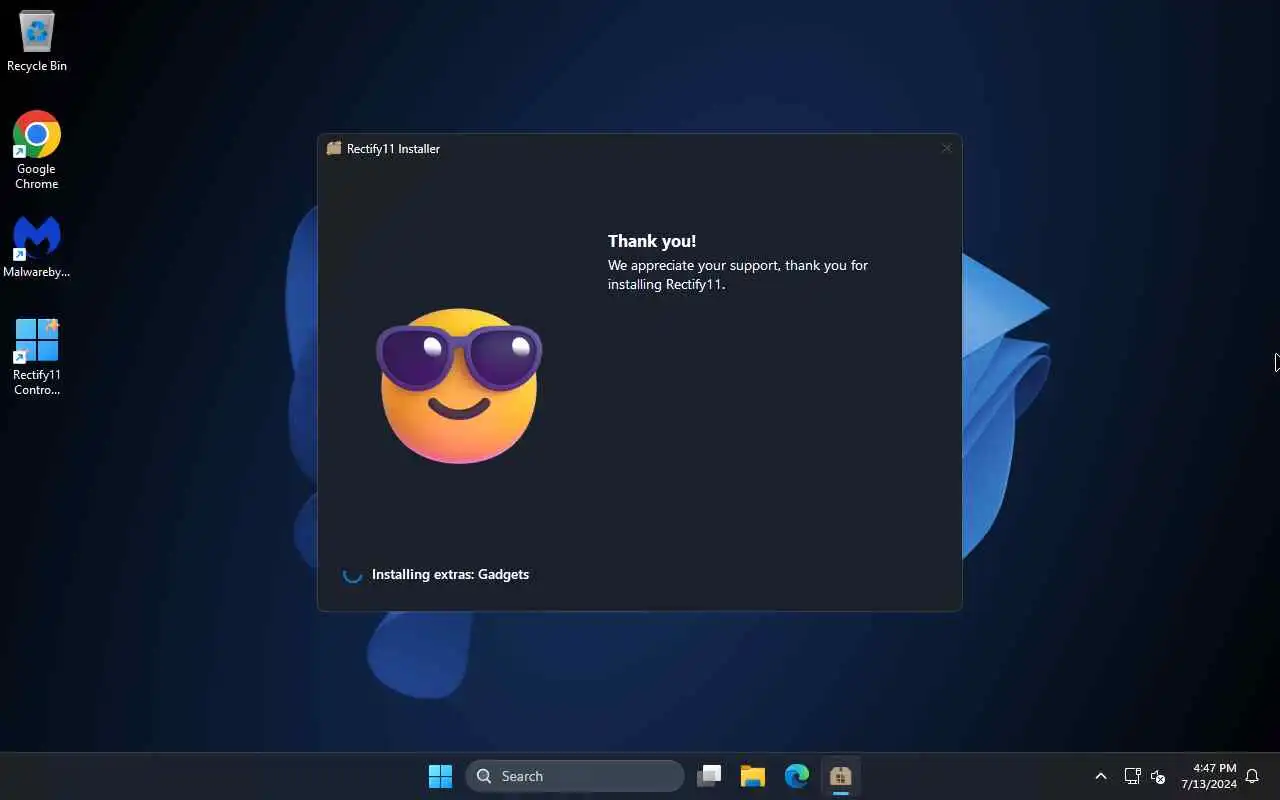Viewport: 1280px width, 800px height.
Task: Click the 'Rectify11 Installer' title text
Action: click(393, 148)
